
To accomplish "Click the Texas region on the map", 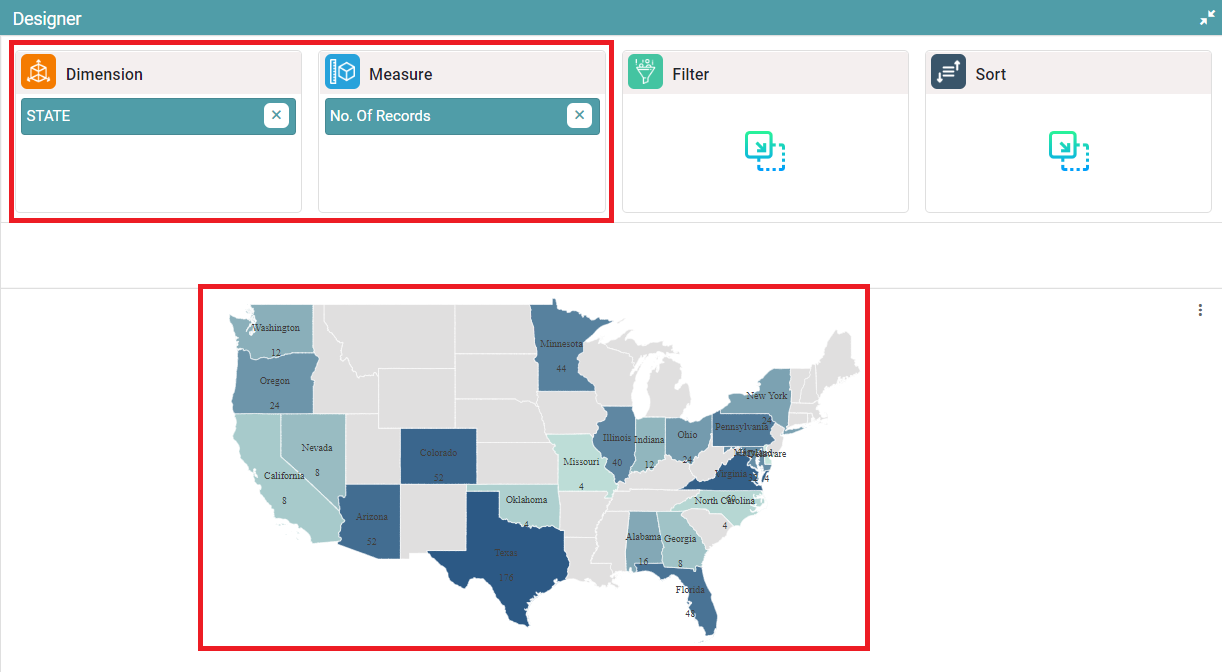I will [x=505, y=560].
